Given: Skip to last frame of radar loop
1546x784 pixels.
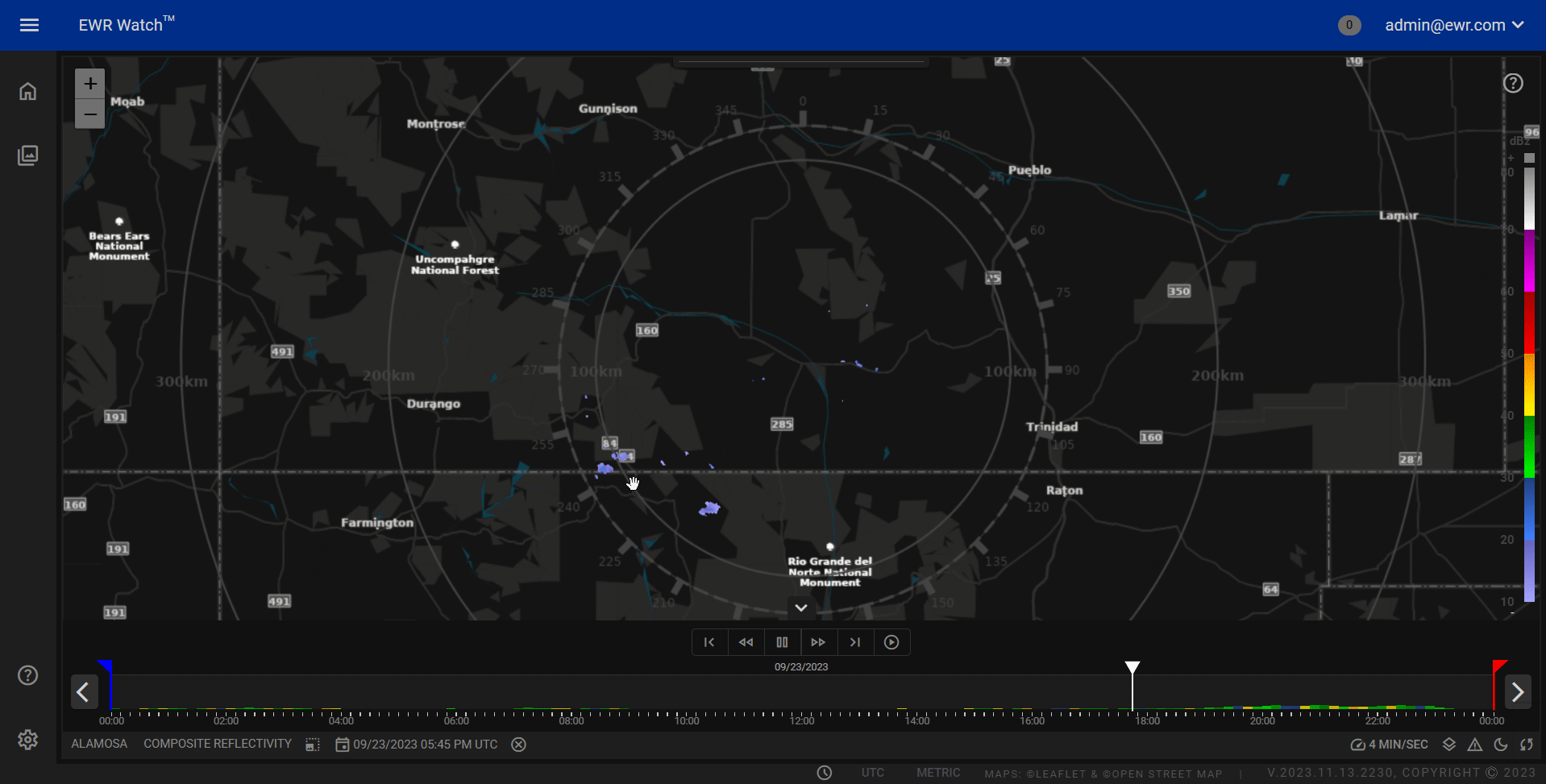Looking at the screenshot, I should point(855,642).
